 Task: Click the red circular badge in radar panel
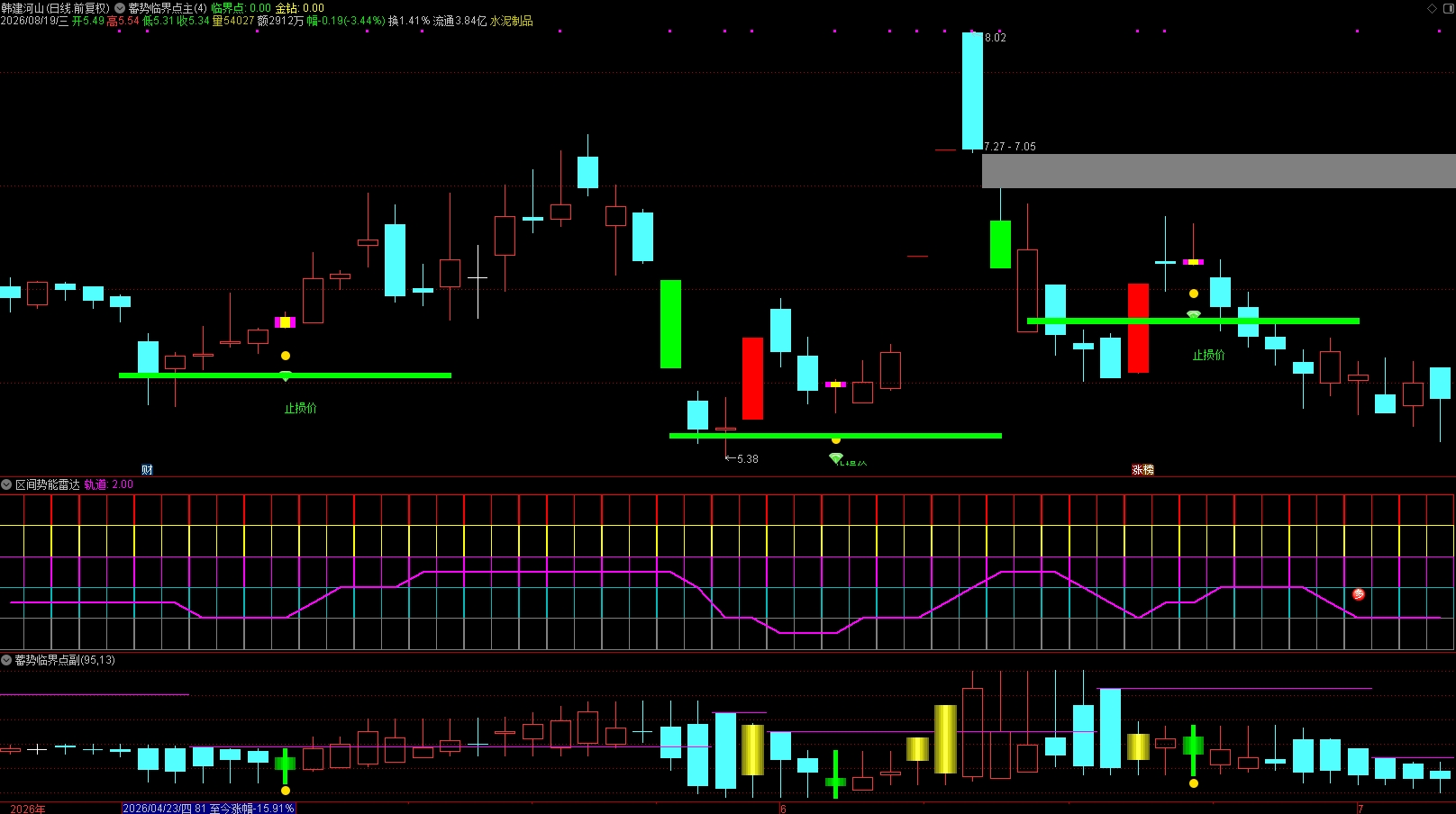point(1359,594)
